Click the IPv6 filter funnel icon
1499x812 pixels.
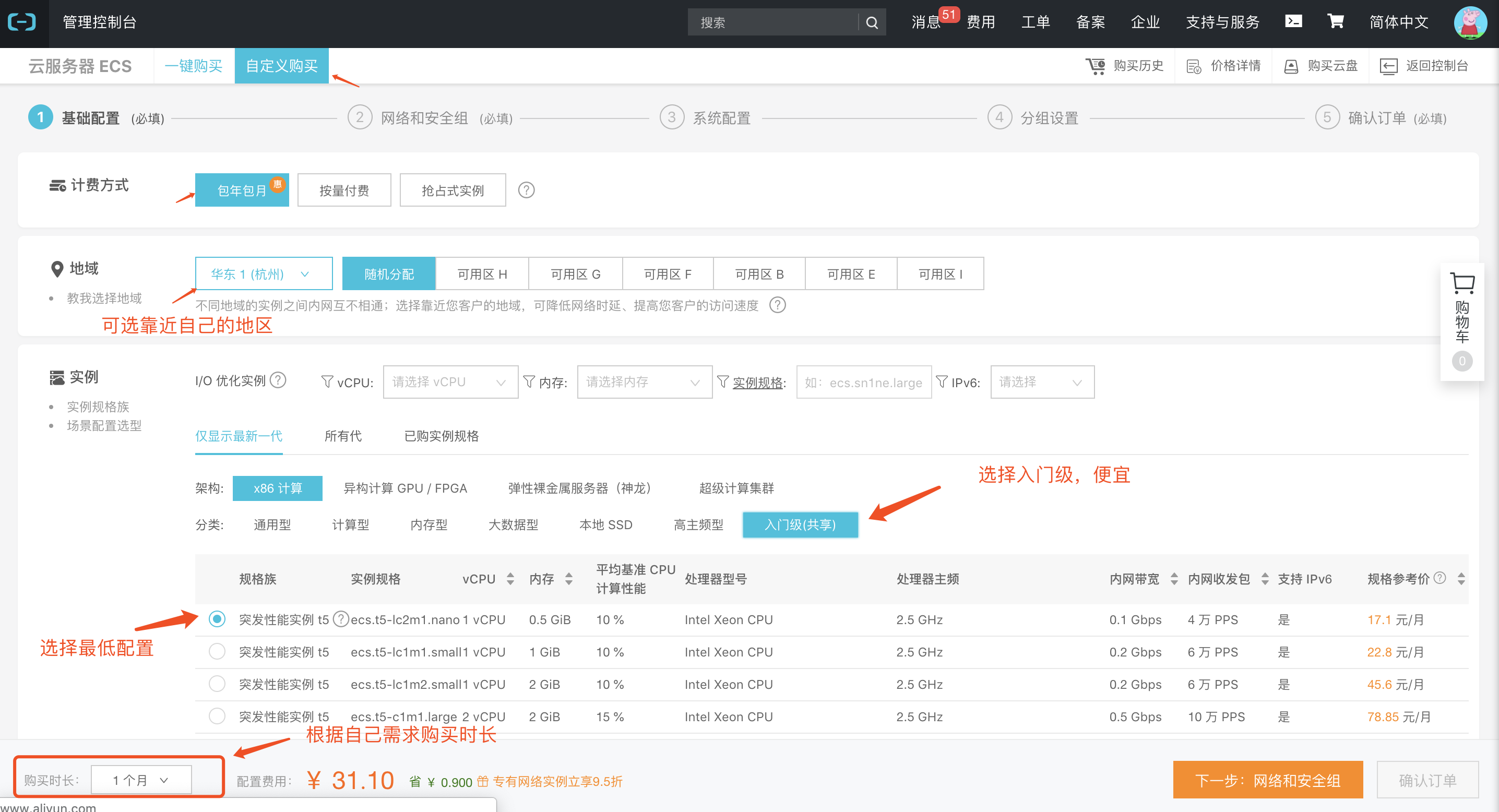pos(942,381)
